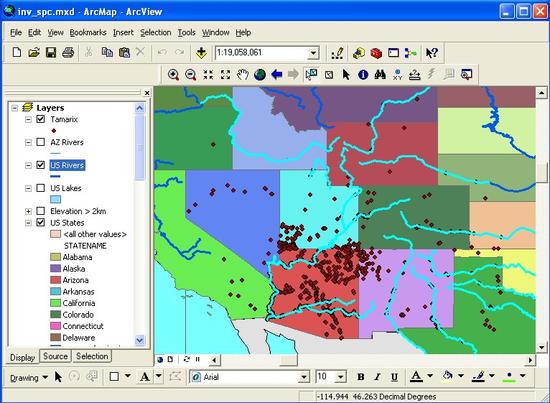Click the Arizona color swatch
This screenshot has width=550, height=403.
pos(56,280)
